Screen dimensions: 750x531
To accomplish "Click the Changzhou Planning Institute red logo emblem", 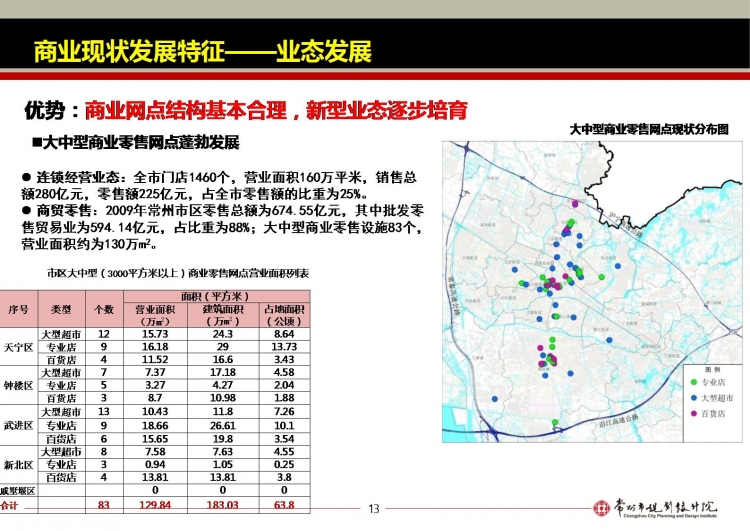I will 601,508.
